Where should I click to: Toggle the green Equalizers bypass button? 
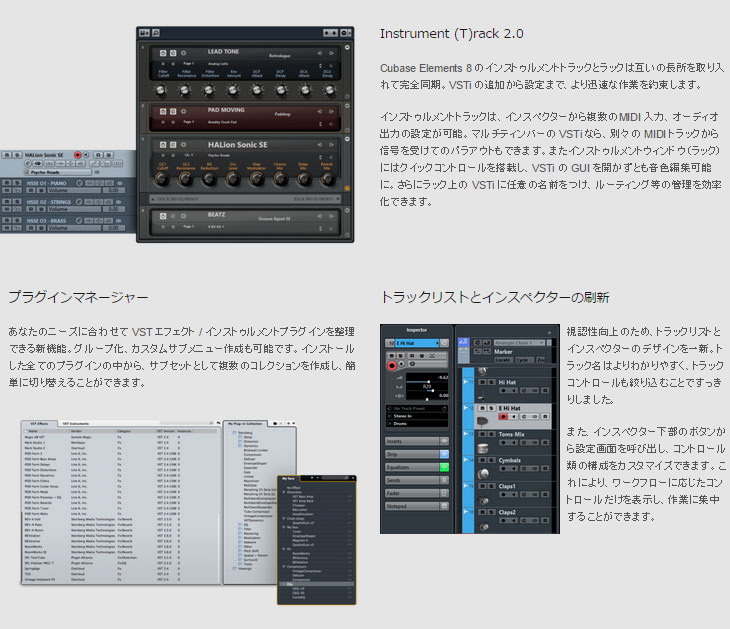pos(444,467)
